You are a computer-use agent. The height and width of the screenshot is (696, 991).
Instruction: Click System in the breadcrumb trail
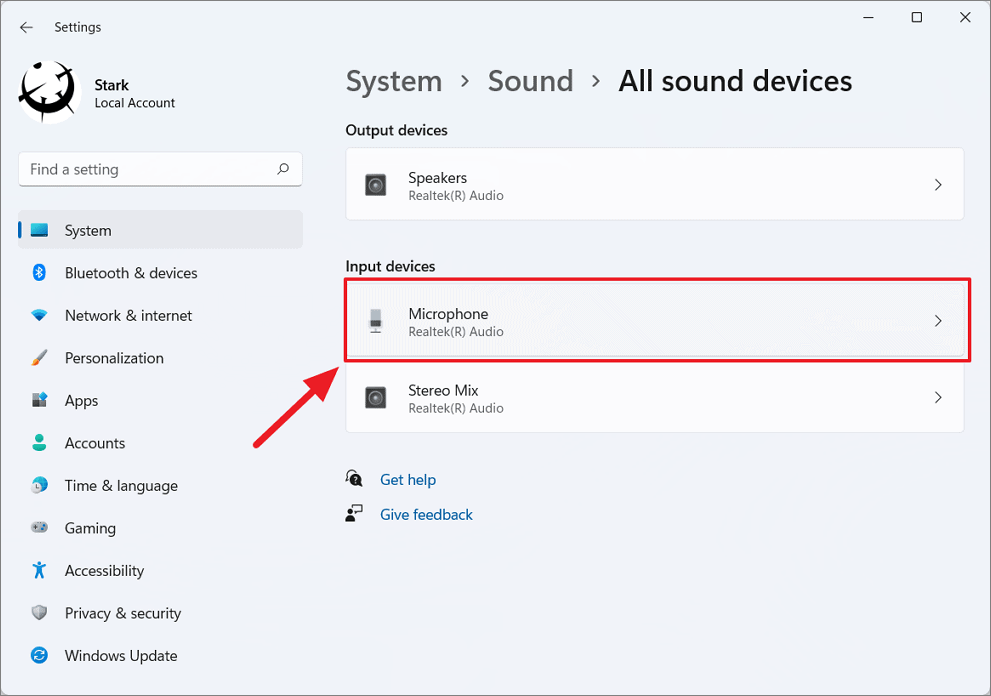coord(393,81)
